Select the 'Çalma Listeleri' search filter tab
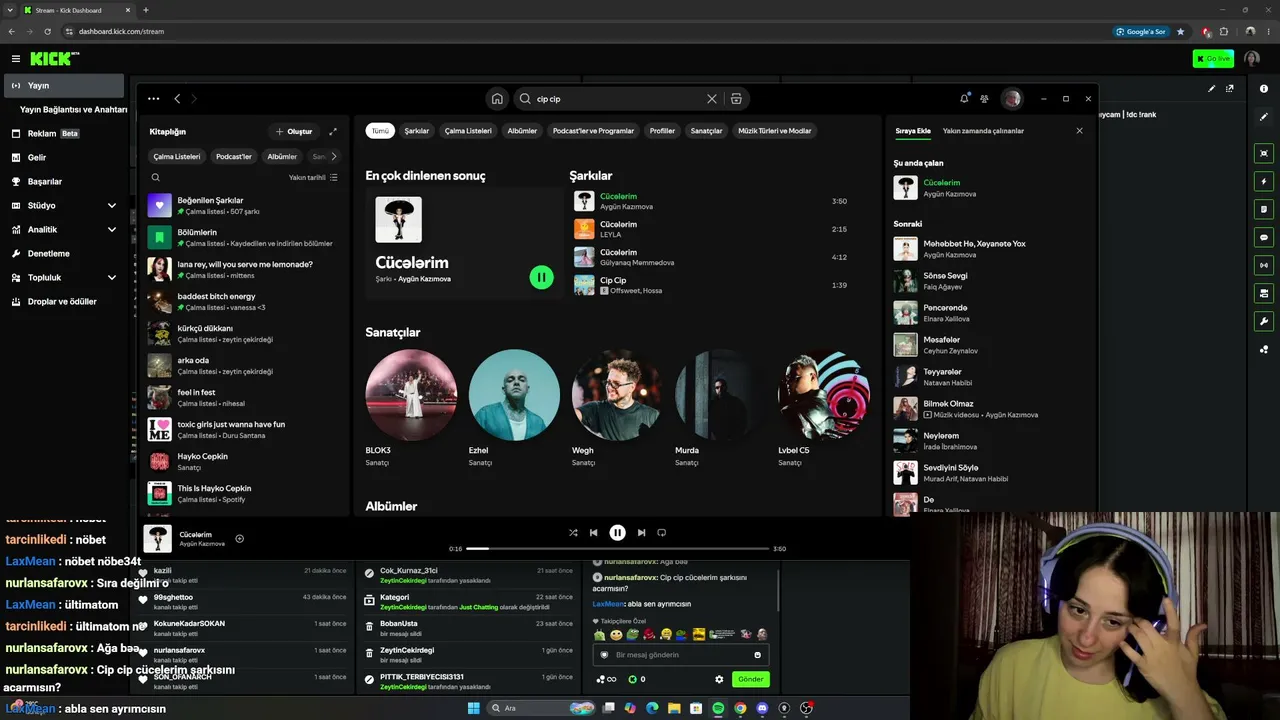This screenshot has height=720, width=1280. tap(468, 131)
